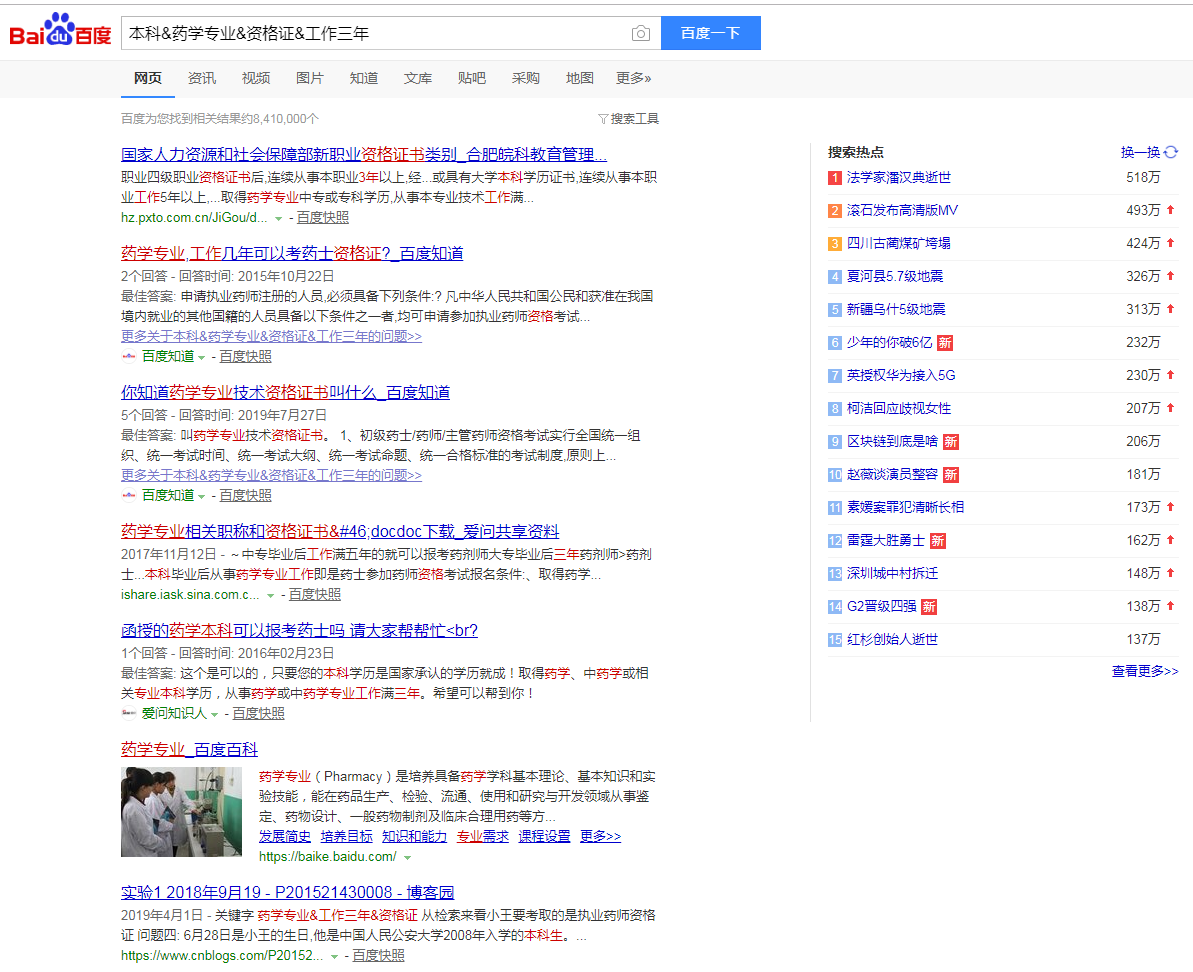Click the 百度一下 search button
The image size is (1193, 972).
tap(711, 33)
